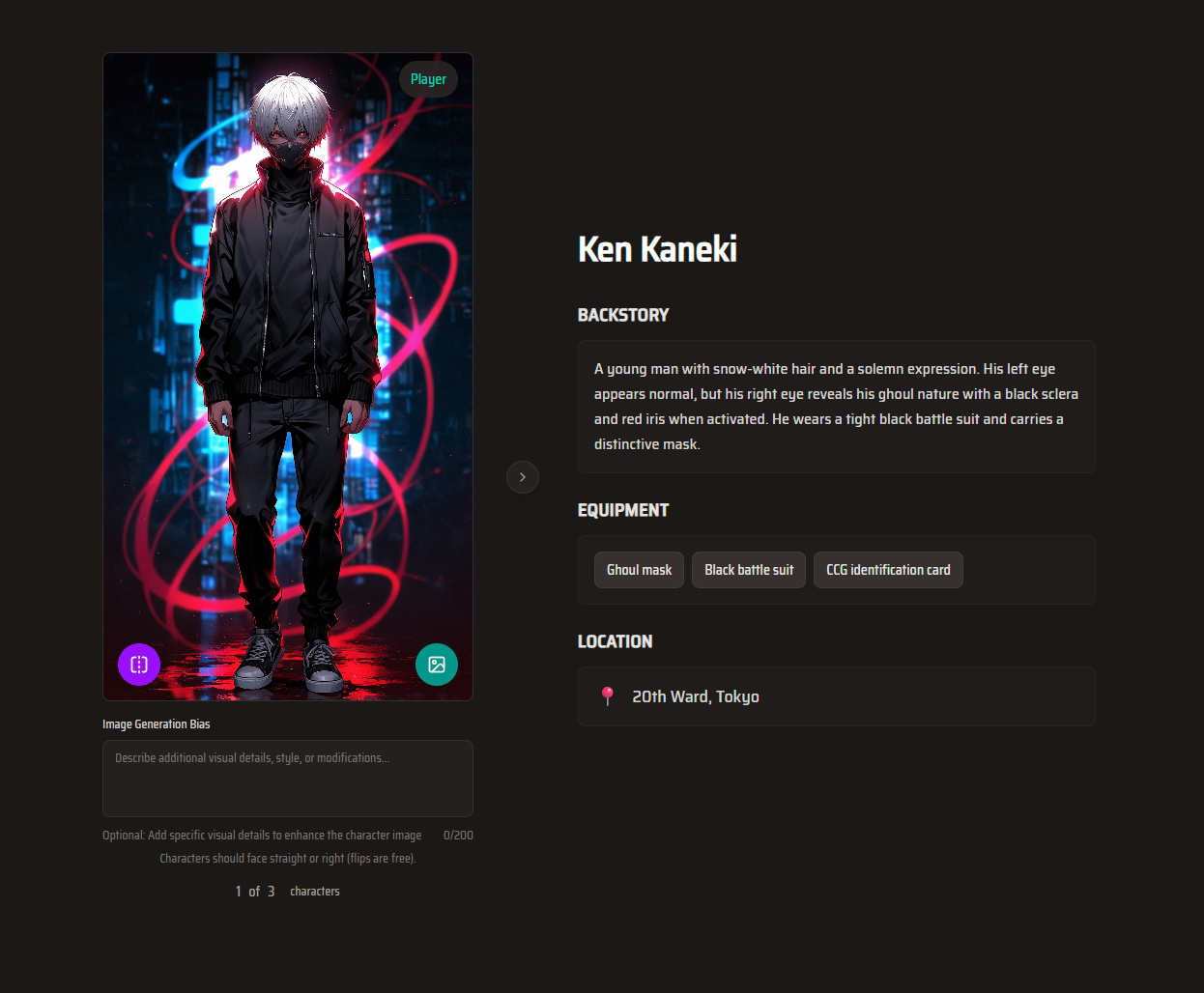Click the Image Generation Bias label
1204x993 pixels.
tap(157, 724)
